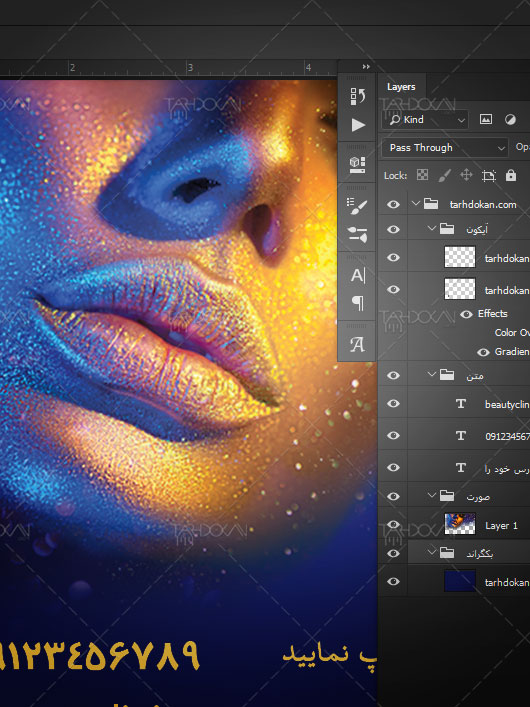Open the Glyphs panel icon
This screenshot has width=530, height=707.
pyautogui.click(x=358, y=344)
